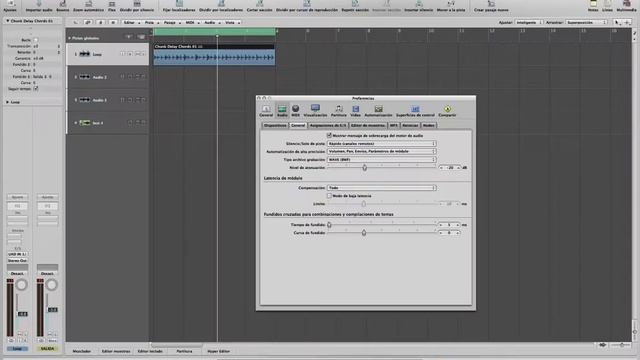Switch to MP3 tab
This screenshot has width=640, height=360.
[393, 125]
